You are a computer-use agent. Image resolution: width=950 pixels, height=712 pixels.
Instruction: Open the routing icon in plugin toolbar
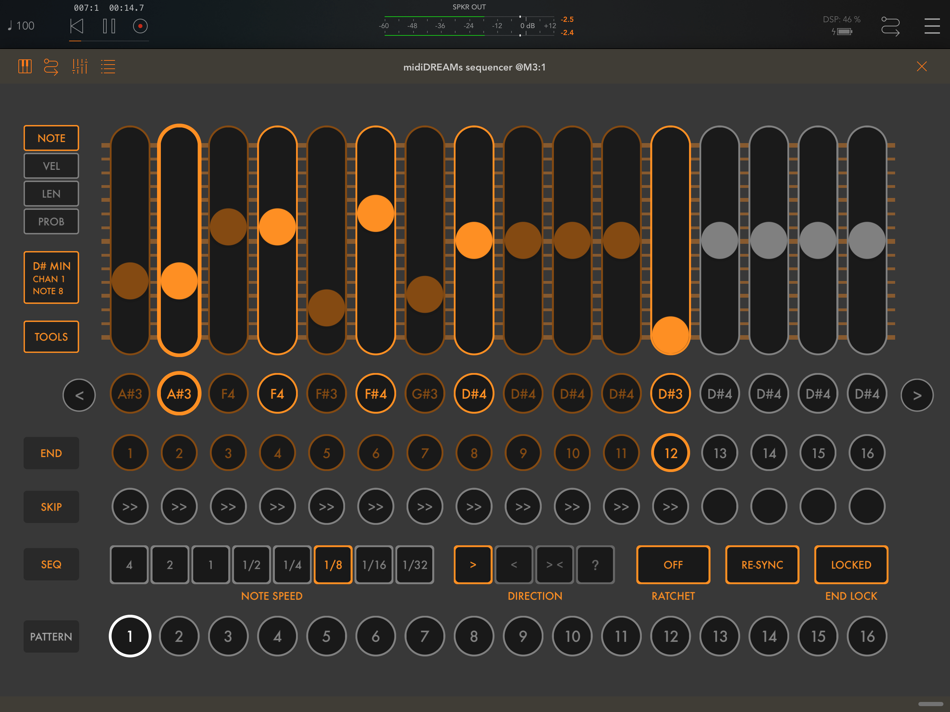51,67
